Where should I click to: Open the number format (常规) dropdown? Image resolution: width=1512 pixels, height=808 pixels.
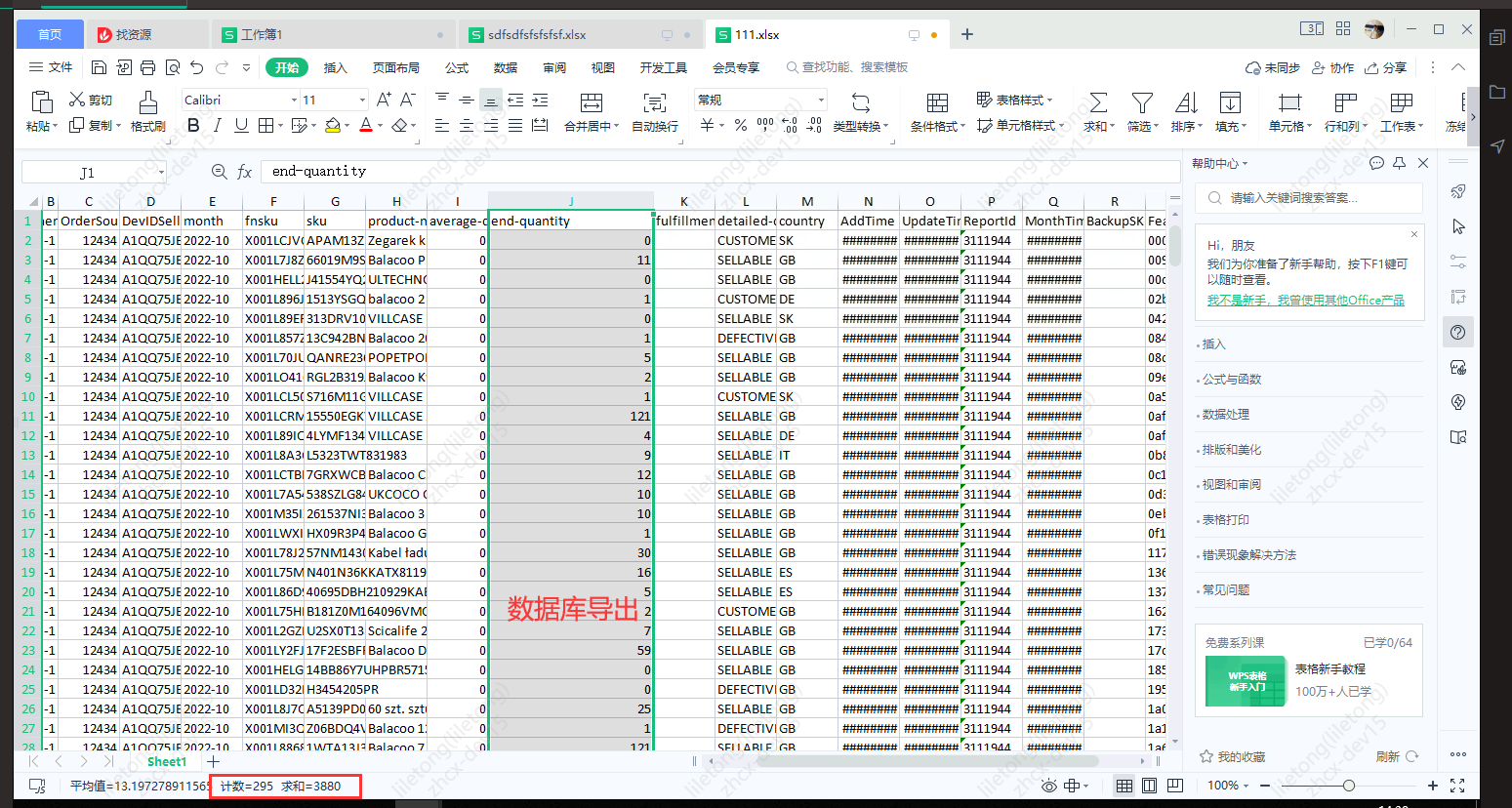coord(821,100)
